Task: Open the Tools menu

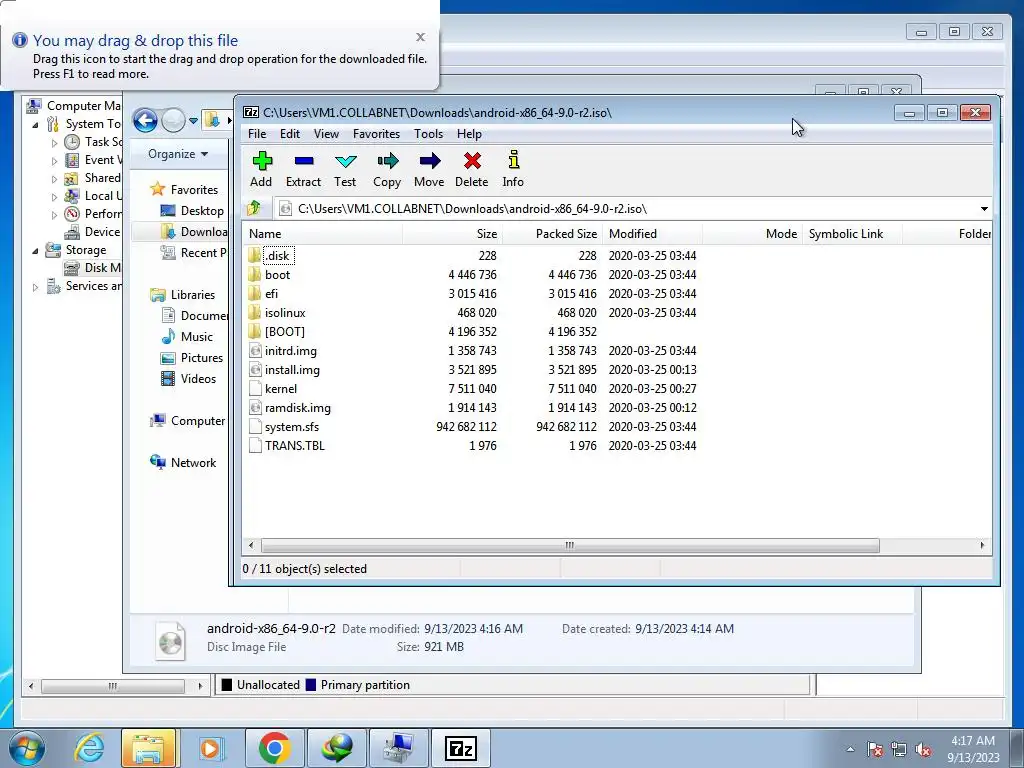Action: [x=428, y=134]
